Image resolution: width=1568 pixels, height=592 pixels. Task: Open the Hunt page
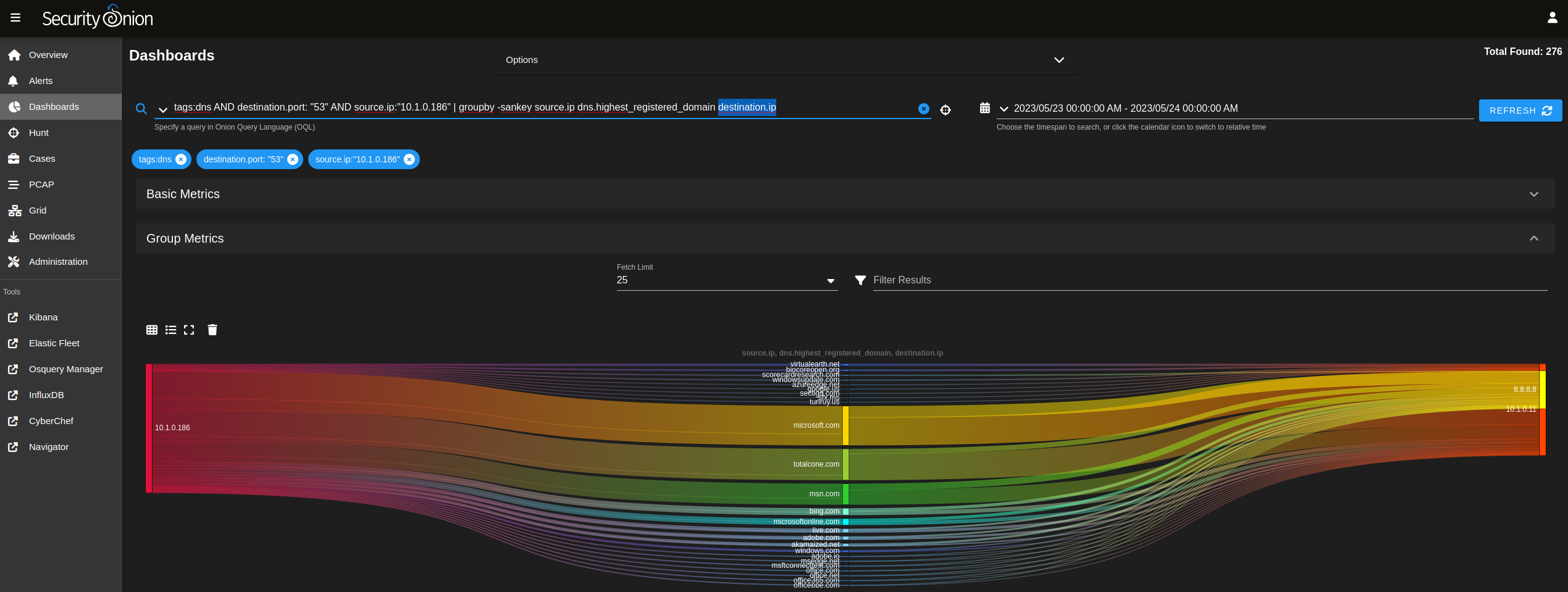click(61, 133)
